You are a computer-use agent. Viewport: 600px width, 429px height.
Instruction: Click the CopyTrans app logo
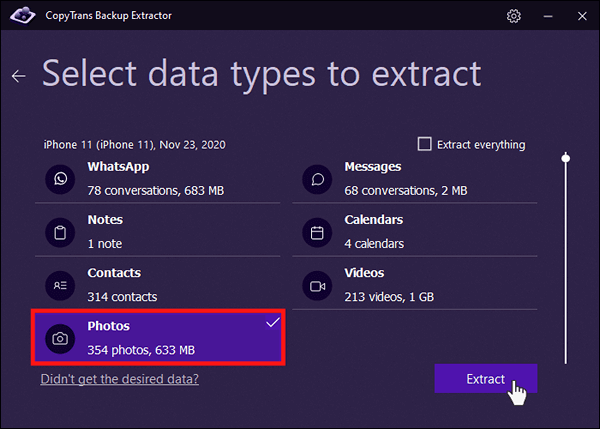tap(23, 15)
